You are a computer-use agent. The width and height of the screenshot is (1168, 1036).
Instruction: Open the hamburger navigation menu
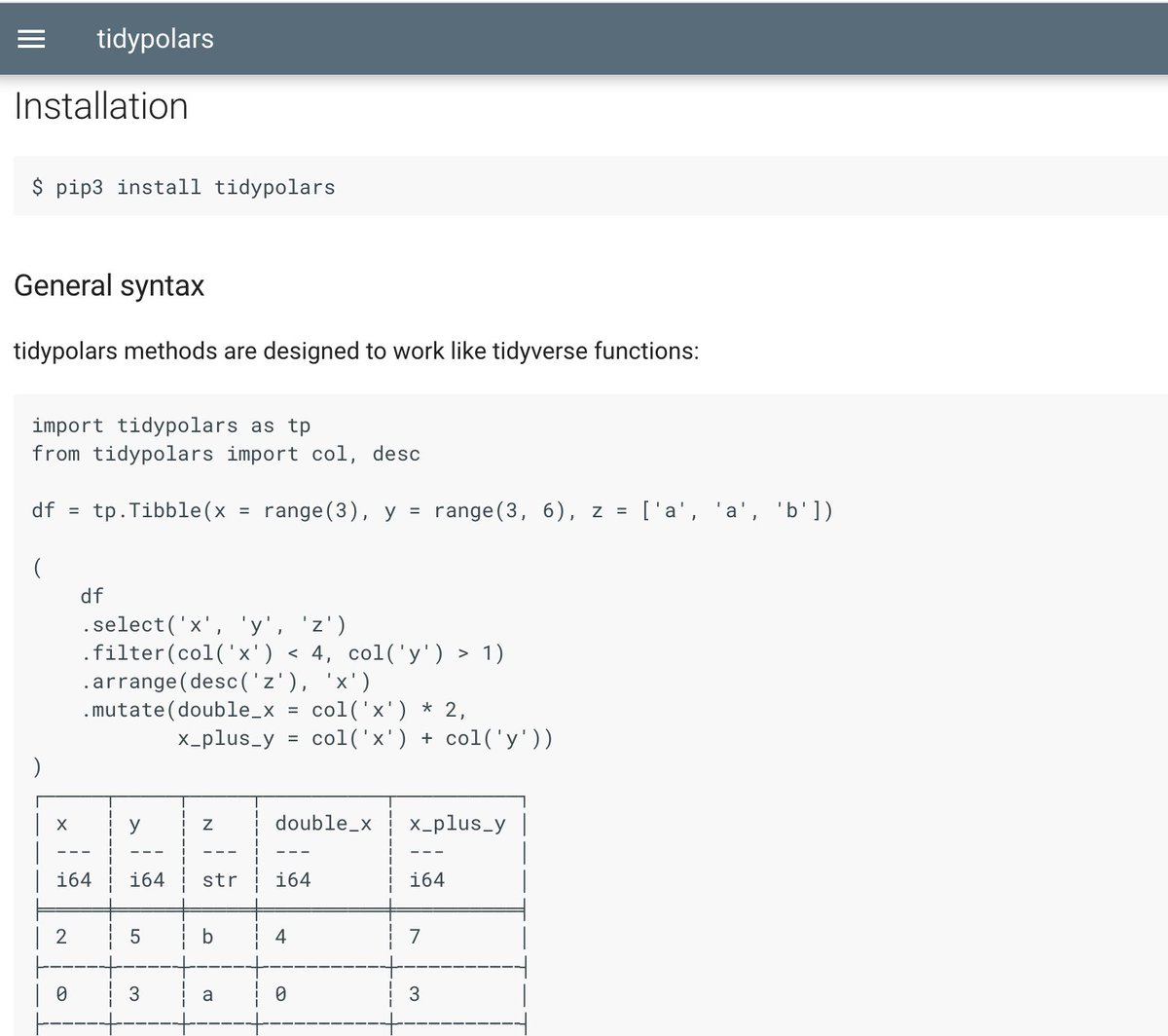click(x=32, y=39)
